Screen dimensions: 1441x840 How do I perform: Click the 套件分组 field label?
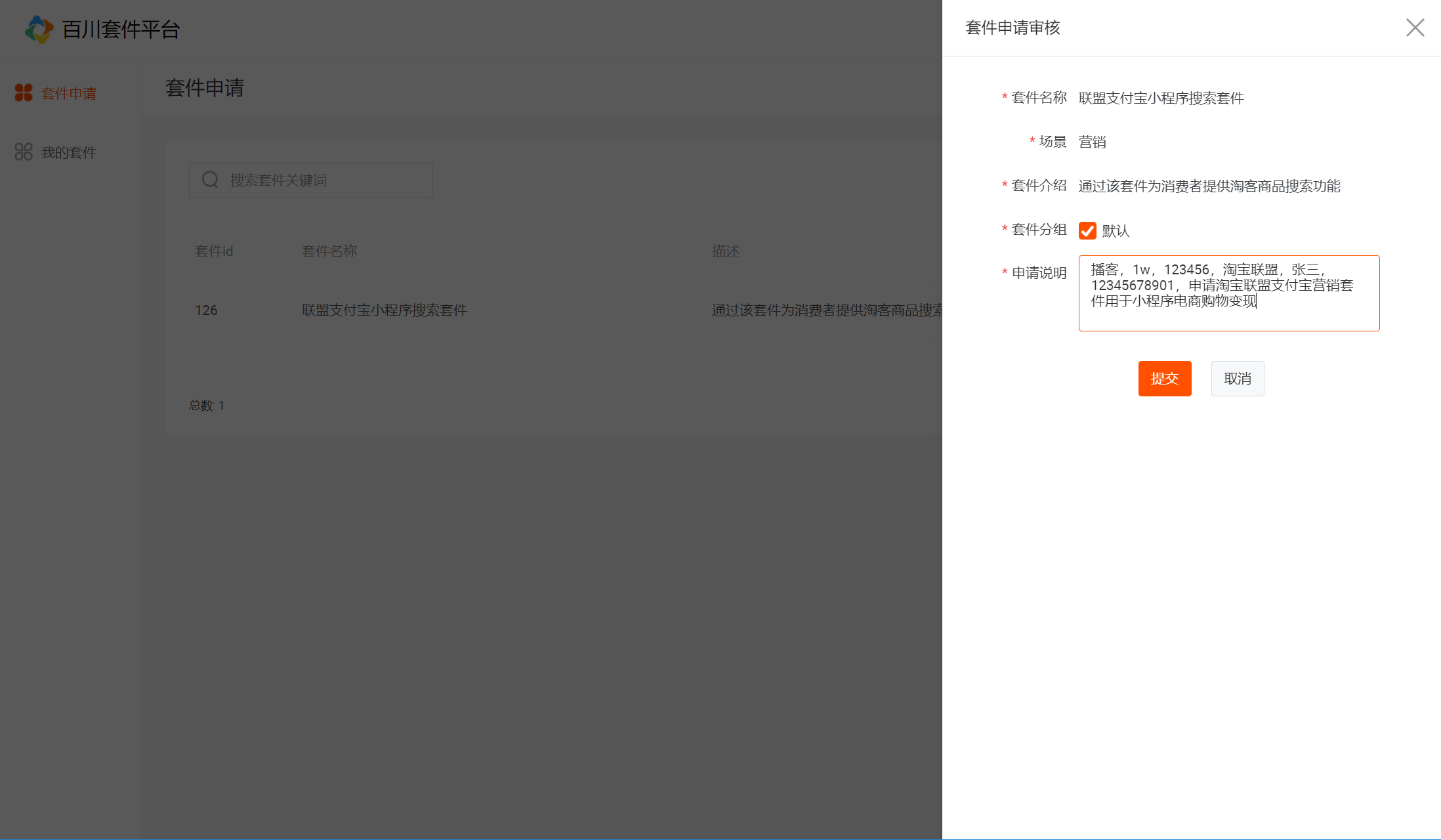click(x=1039, y=230)
